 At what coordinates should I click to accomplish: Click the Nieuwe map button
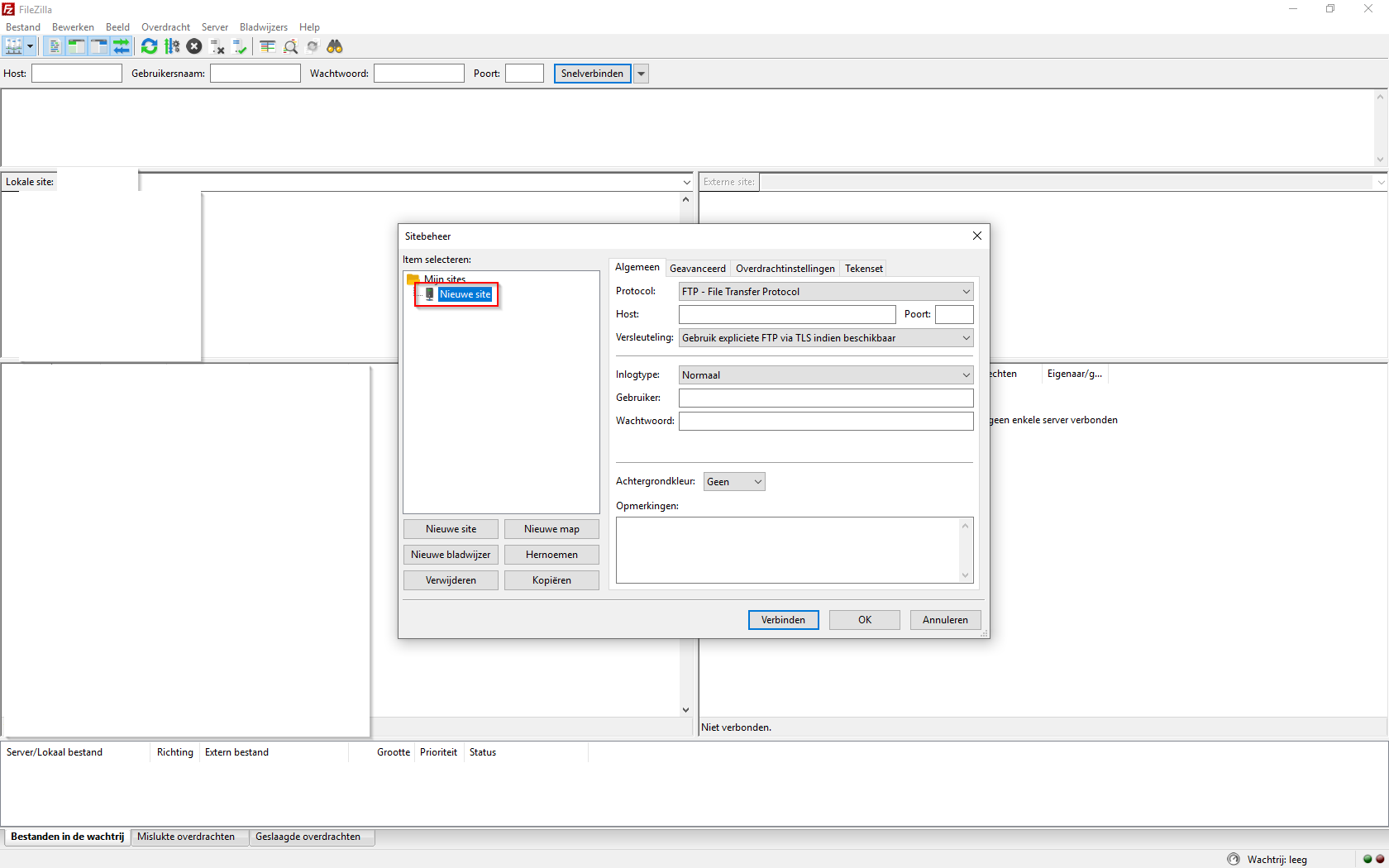click(551, 529)
